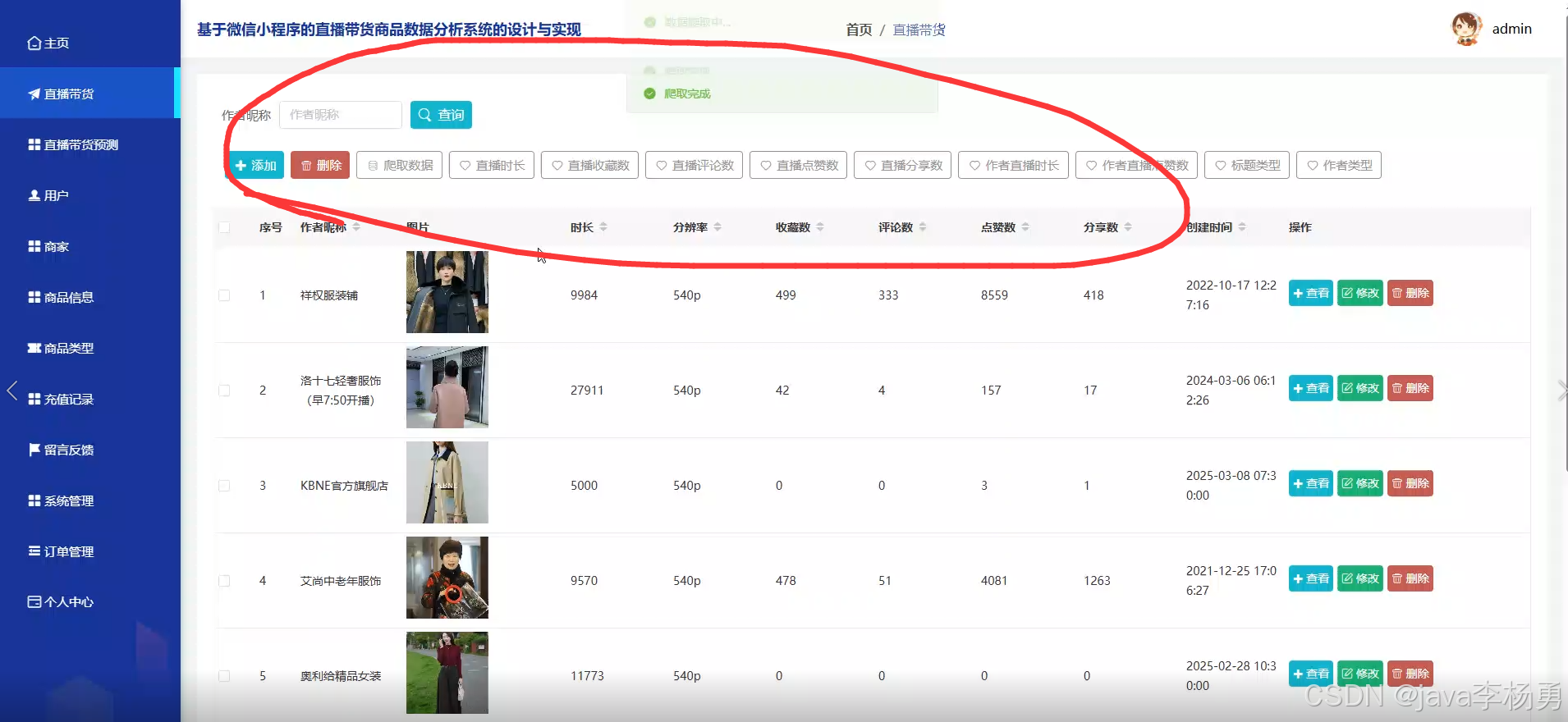Open the 直播收藏数 chart button
The width and height of the screenshot is (1568, 722).
589,165
